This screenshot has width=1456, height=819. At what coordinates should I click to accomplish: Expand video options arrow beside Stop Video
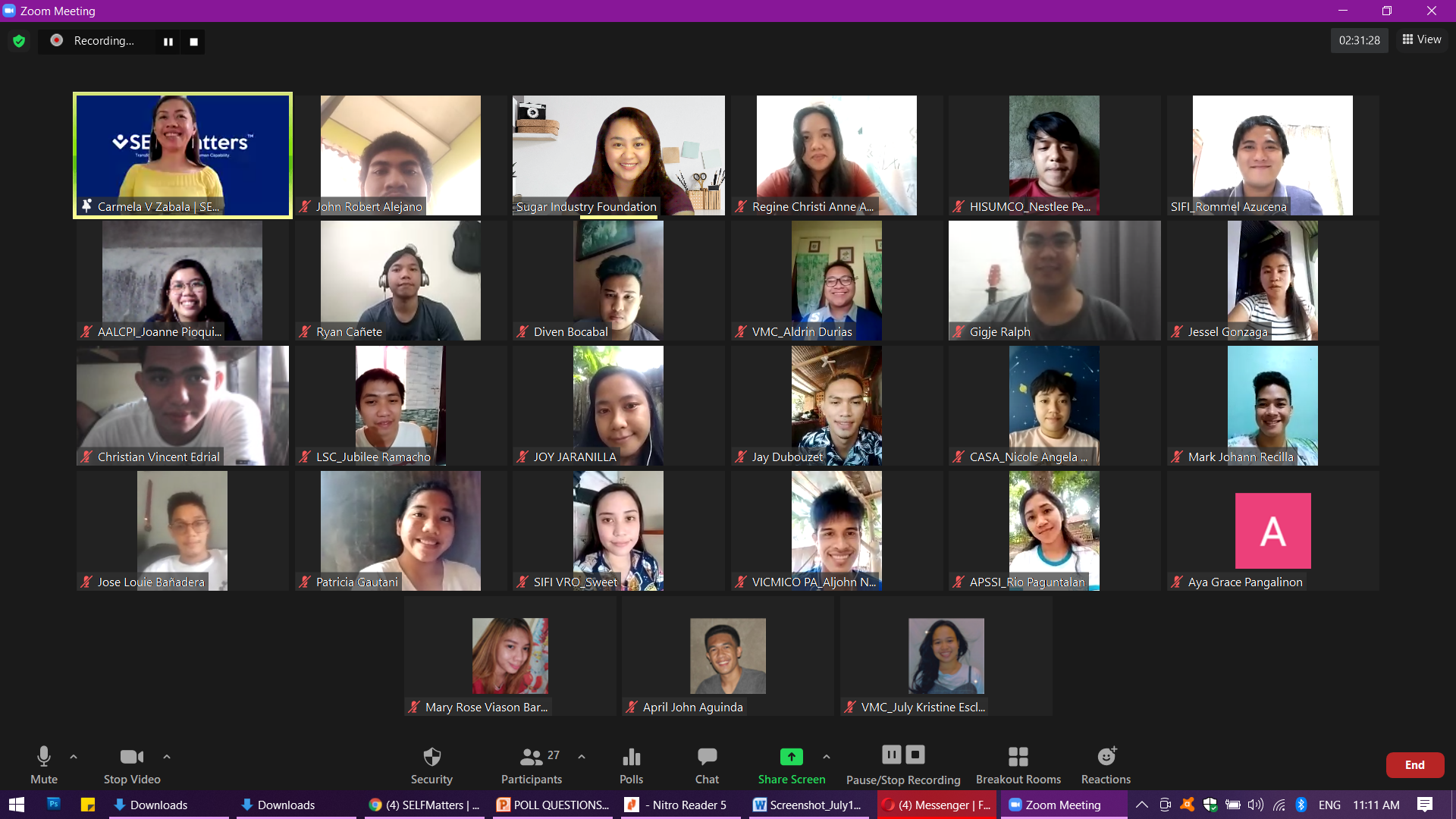pos(167,757)
